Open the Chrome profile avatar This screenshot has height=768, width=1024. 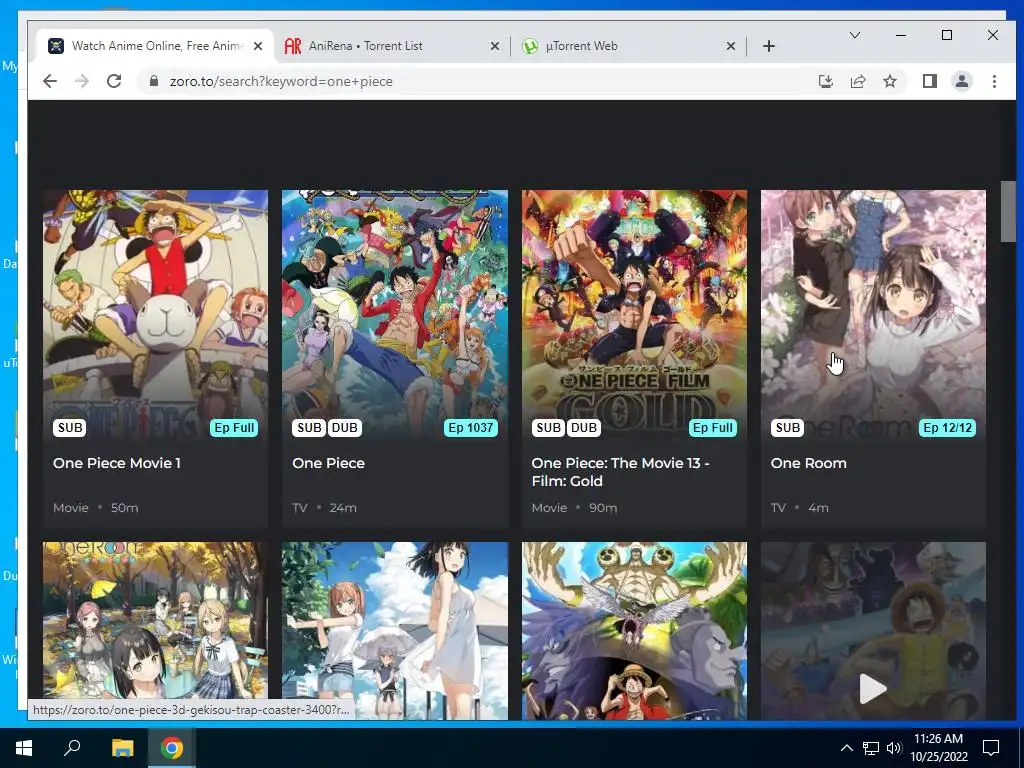pyautogui.click(x=962, y=81)
